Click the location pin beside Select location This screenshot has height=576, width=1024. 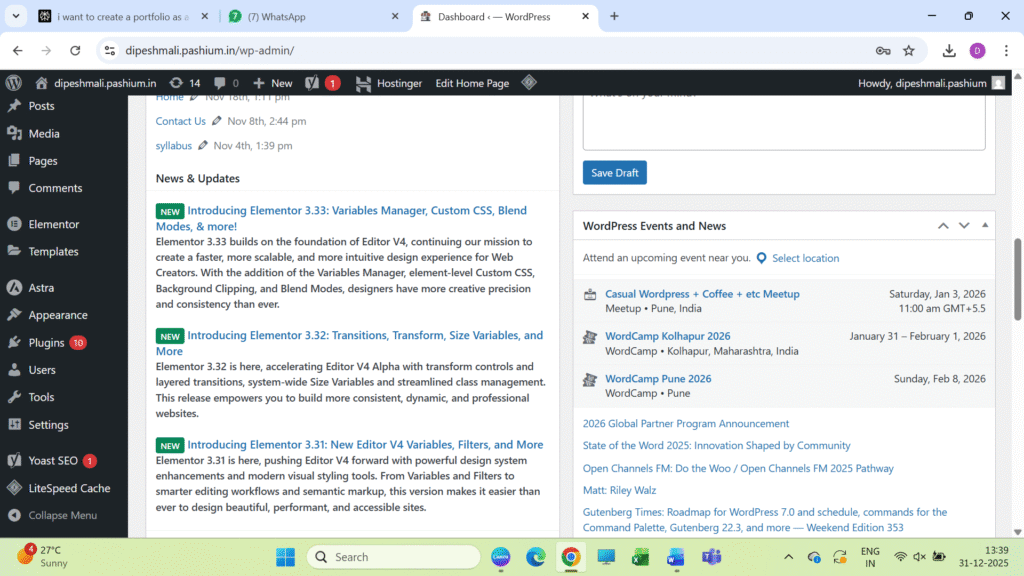click(761, 258)
